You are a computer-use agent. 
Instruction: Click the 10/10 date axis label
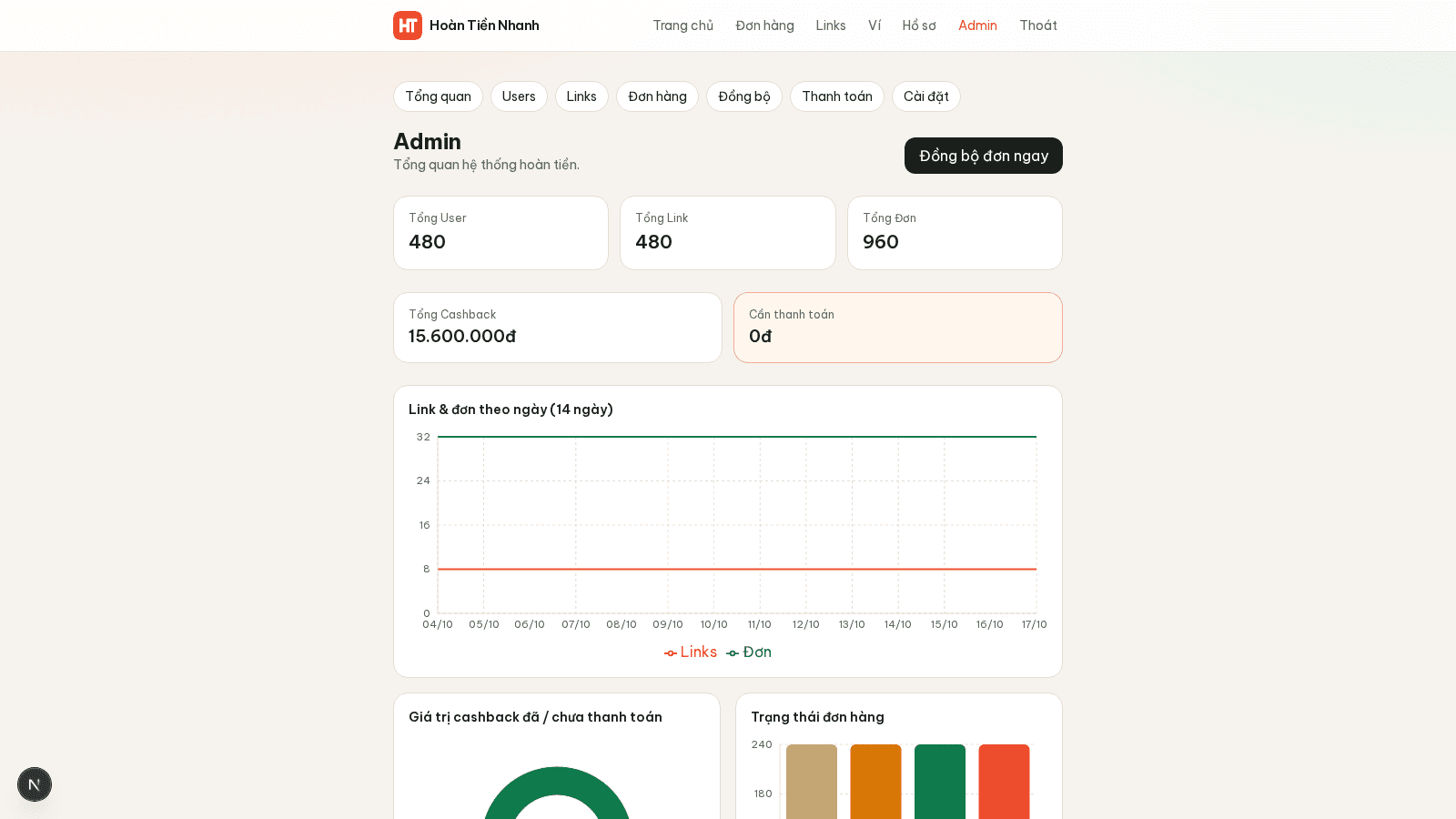[x=714, y=624]
